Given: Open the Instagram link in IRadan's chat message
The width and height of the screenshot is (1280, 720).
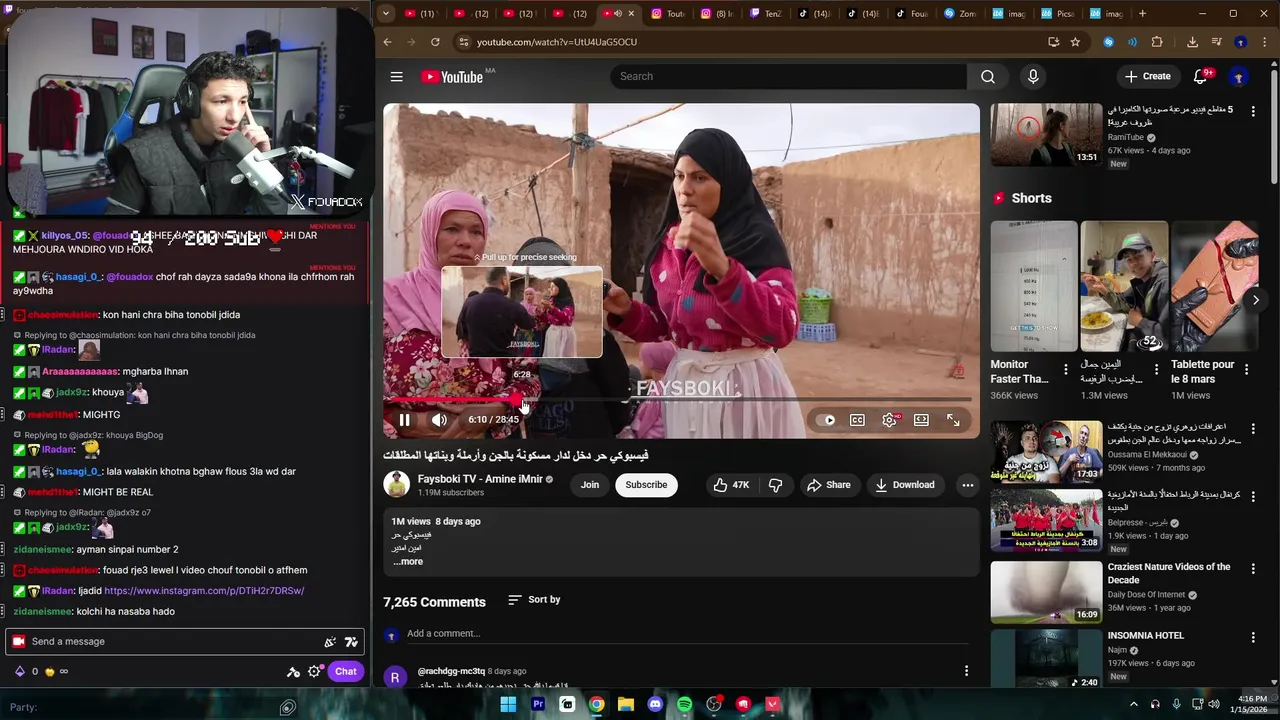Looking at the screenshot, I should click(x=204, y=591).
